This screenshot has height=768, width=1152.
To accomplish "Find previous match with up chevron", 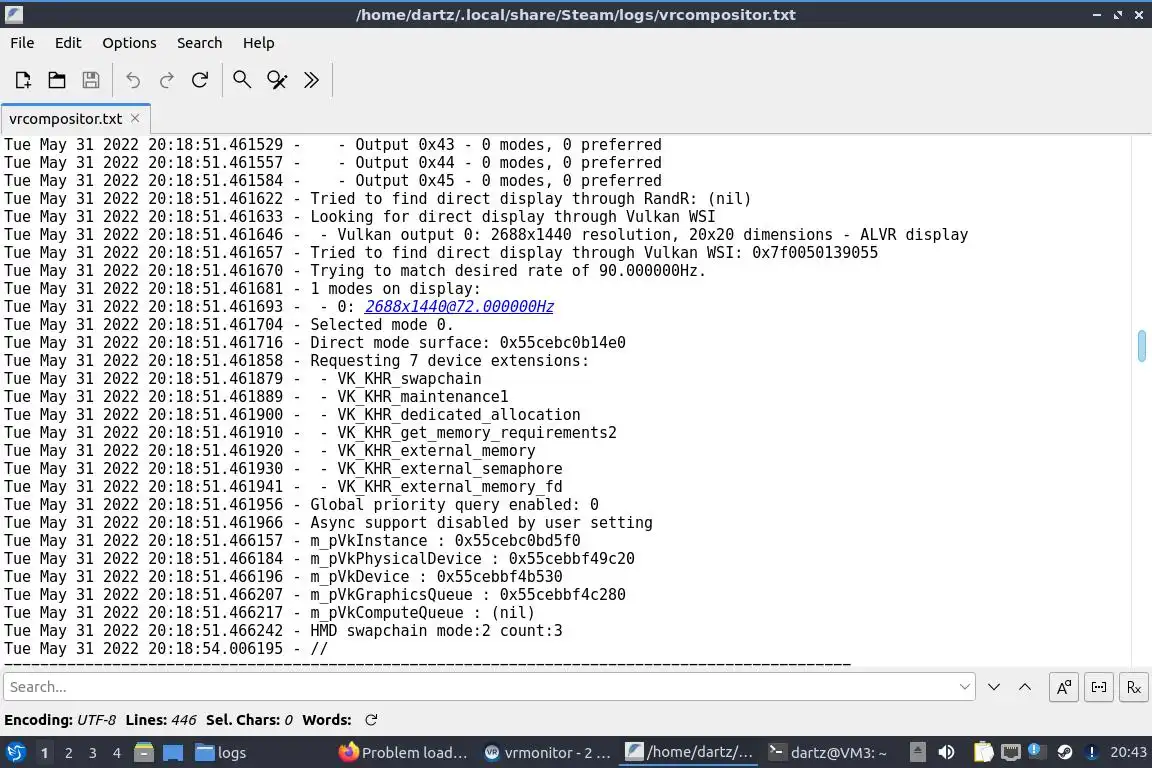I will coord(1025,686).
